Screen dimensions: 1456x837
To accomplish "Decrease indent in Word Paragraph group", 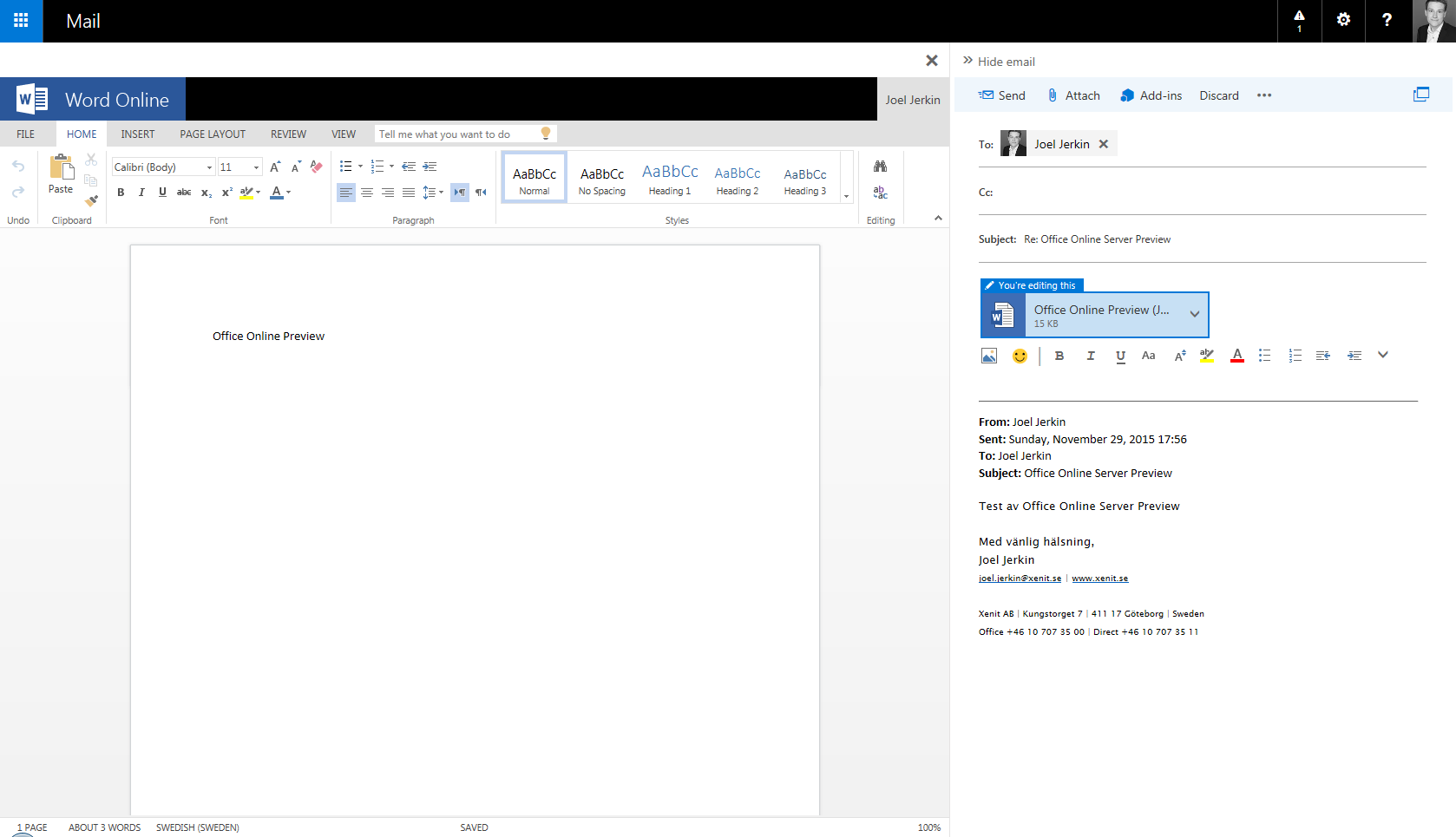I will point(409,167).
